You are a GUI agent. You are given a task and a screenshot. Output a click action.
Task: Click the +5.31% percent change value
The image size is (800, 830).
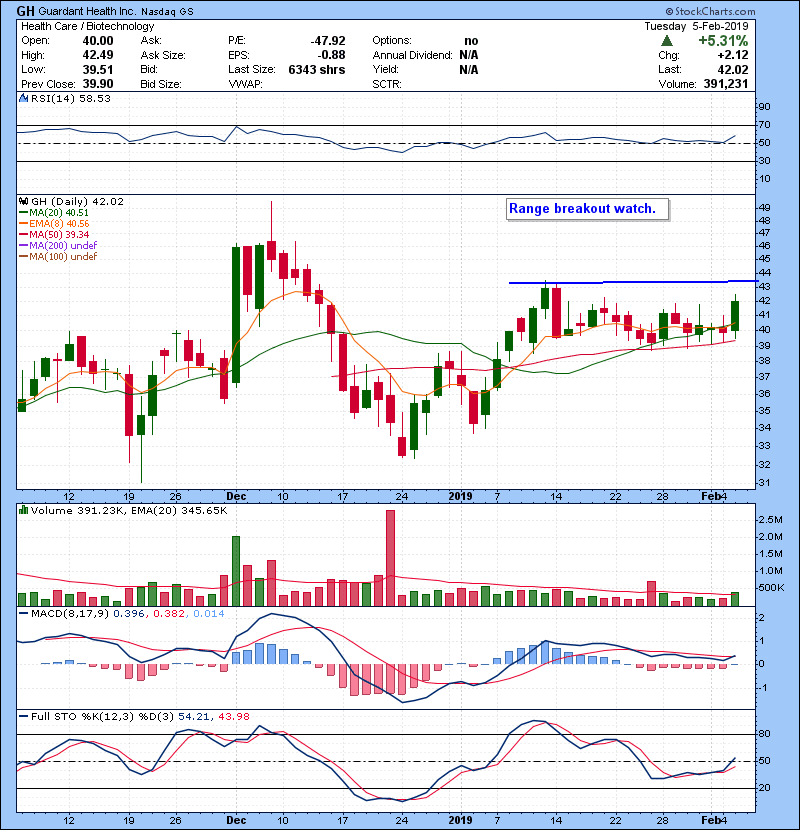pos(723,41)
